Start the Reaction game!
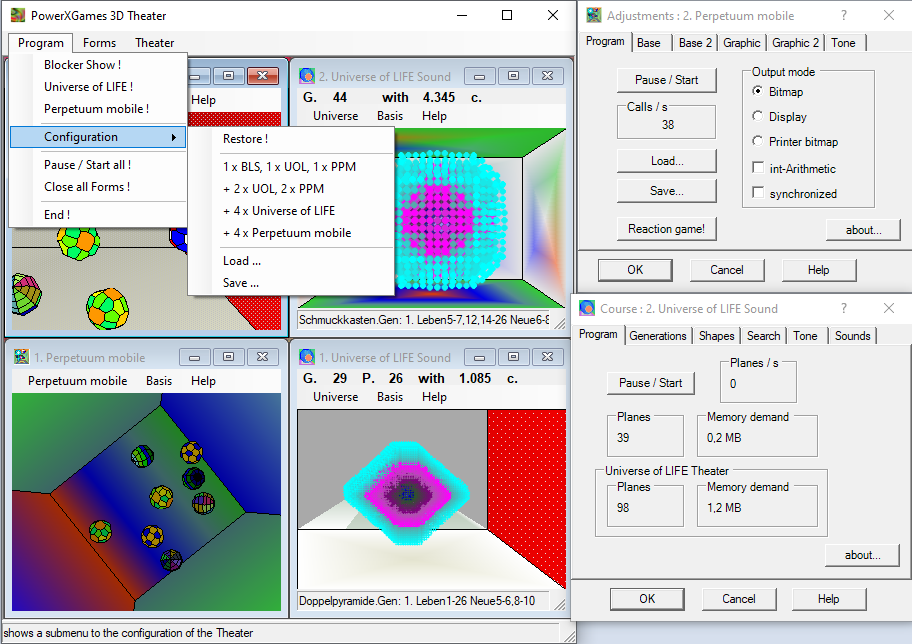The image size is (912, 644). [x=667, y=229]
